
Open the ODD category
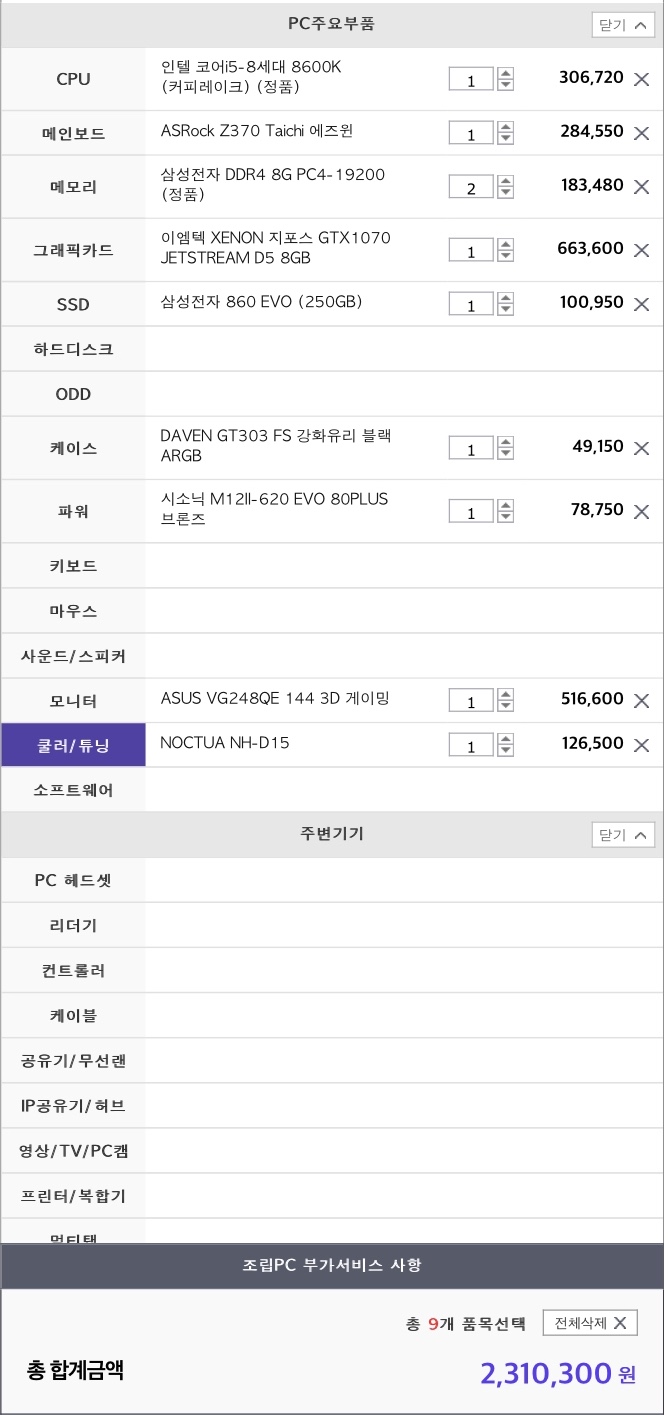[x=73, y=394]
